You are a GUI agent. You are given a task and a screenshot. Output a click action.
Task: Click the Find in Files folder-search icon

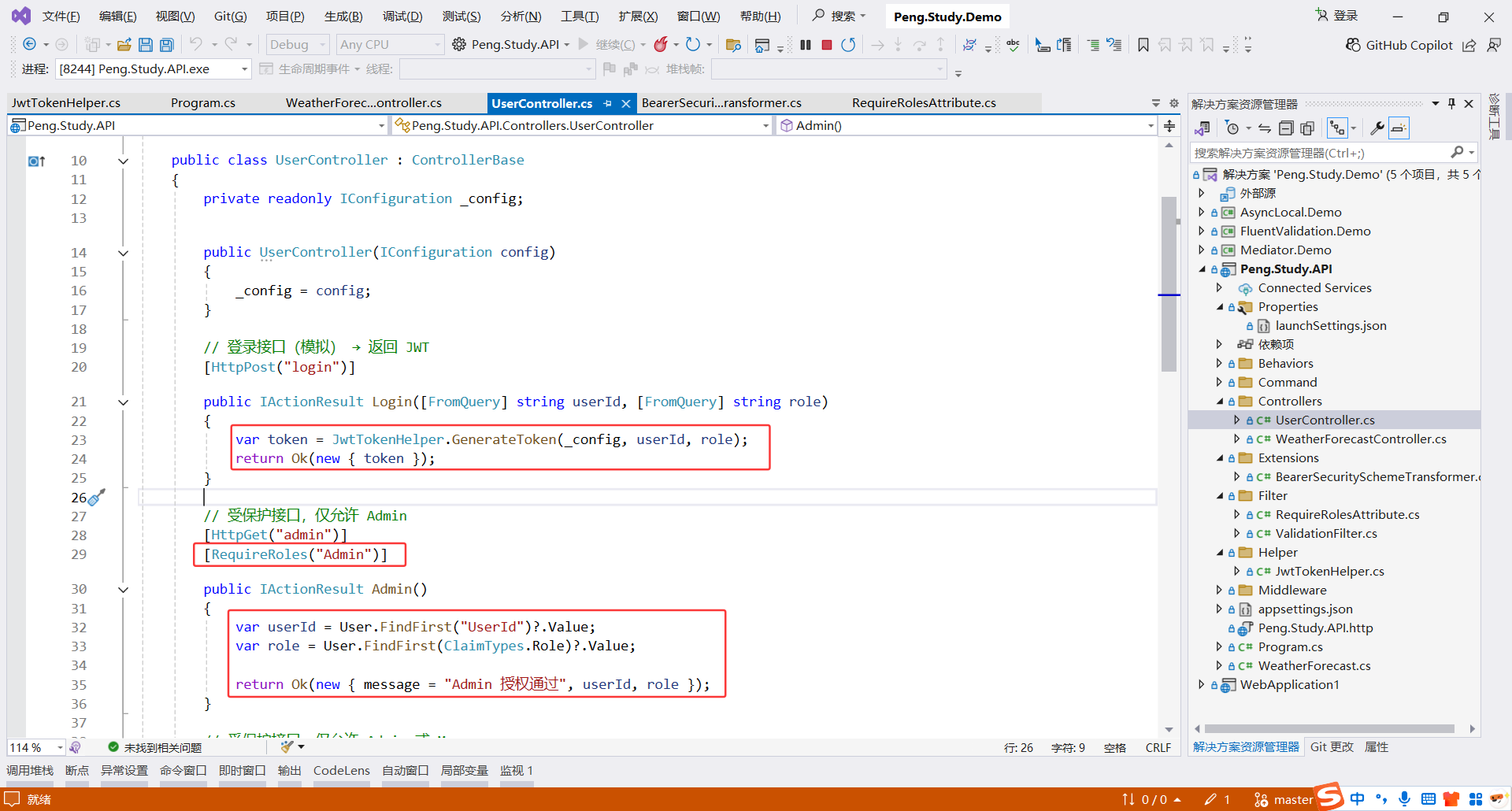click(x=733, y=45)
